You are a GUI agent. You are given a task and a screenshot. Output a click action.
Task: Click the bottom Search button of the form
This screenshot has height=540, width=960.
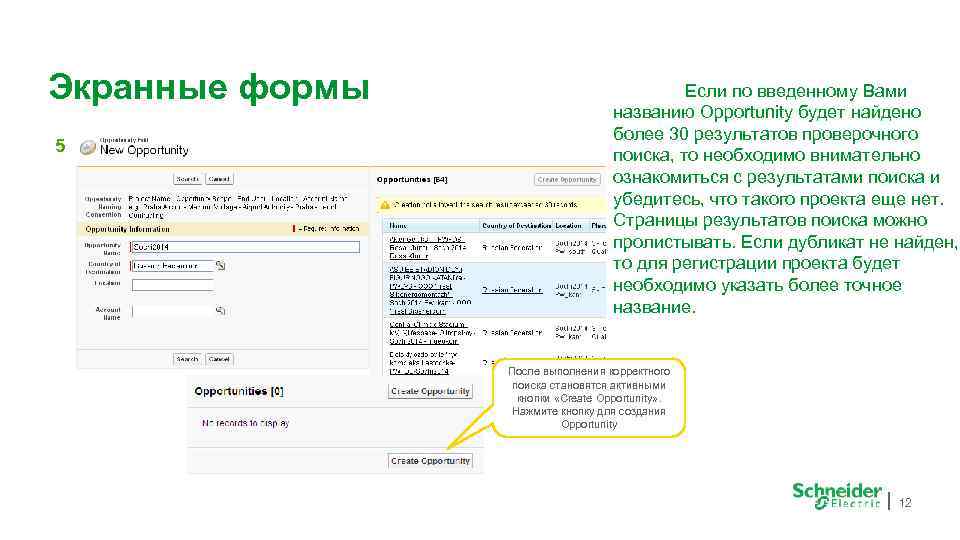coord(187,359)
